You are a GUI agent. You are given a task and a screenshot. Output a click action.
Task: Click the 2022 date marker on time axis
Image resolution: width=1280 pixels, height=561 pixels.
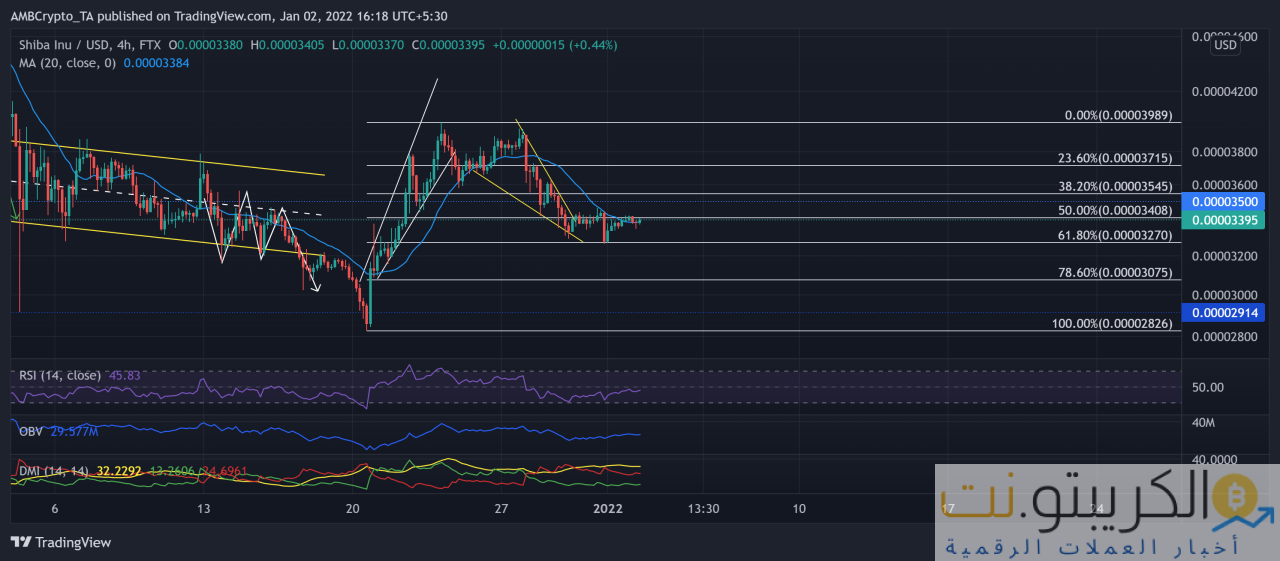(x=608, y=508)
